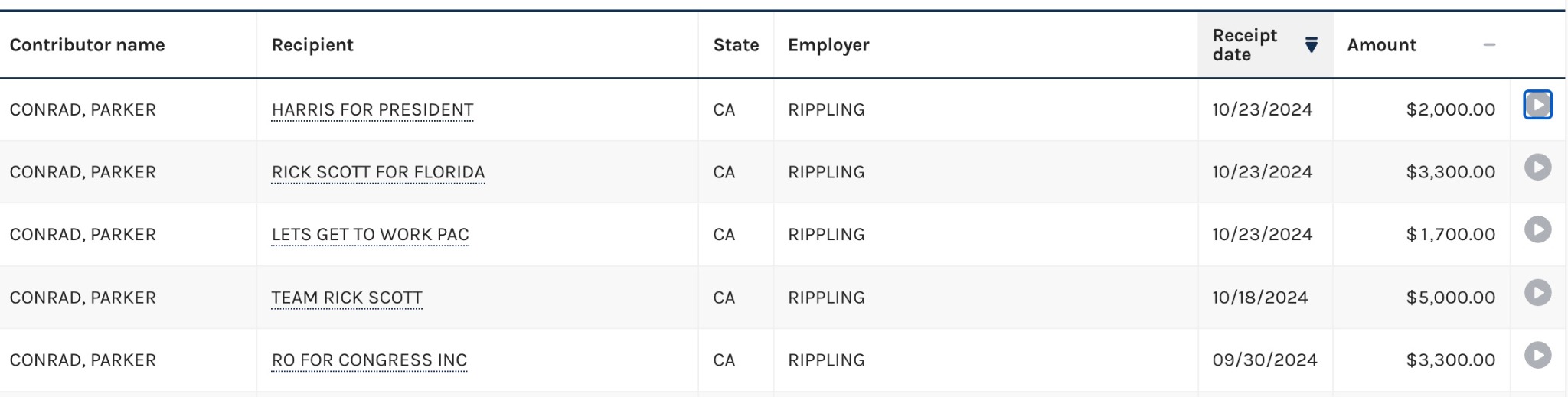
Task: Select the 09/30/2024 receipt date cell
Action: click(x=1265, y=360)
